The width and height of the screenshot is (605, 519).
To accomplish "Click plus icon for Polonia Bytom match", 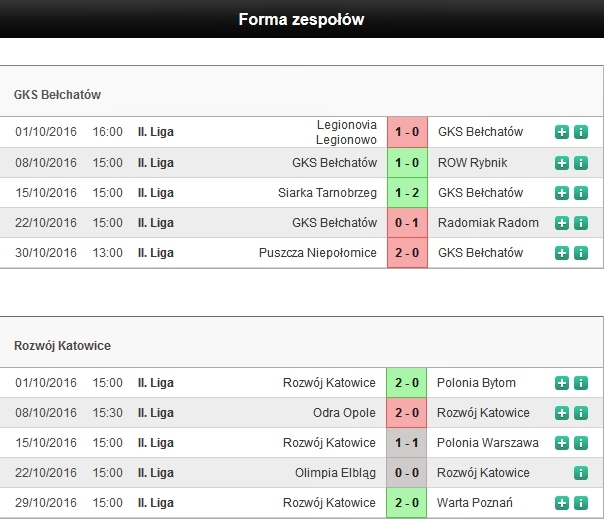I will coord(562,383).
